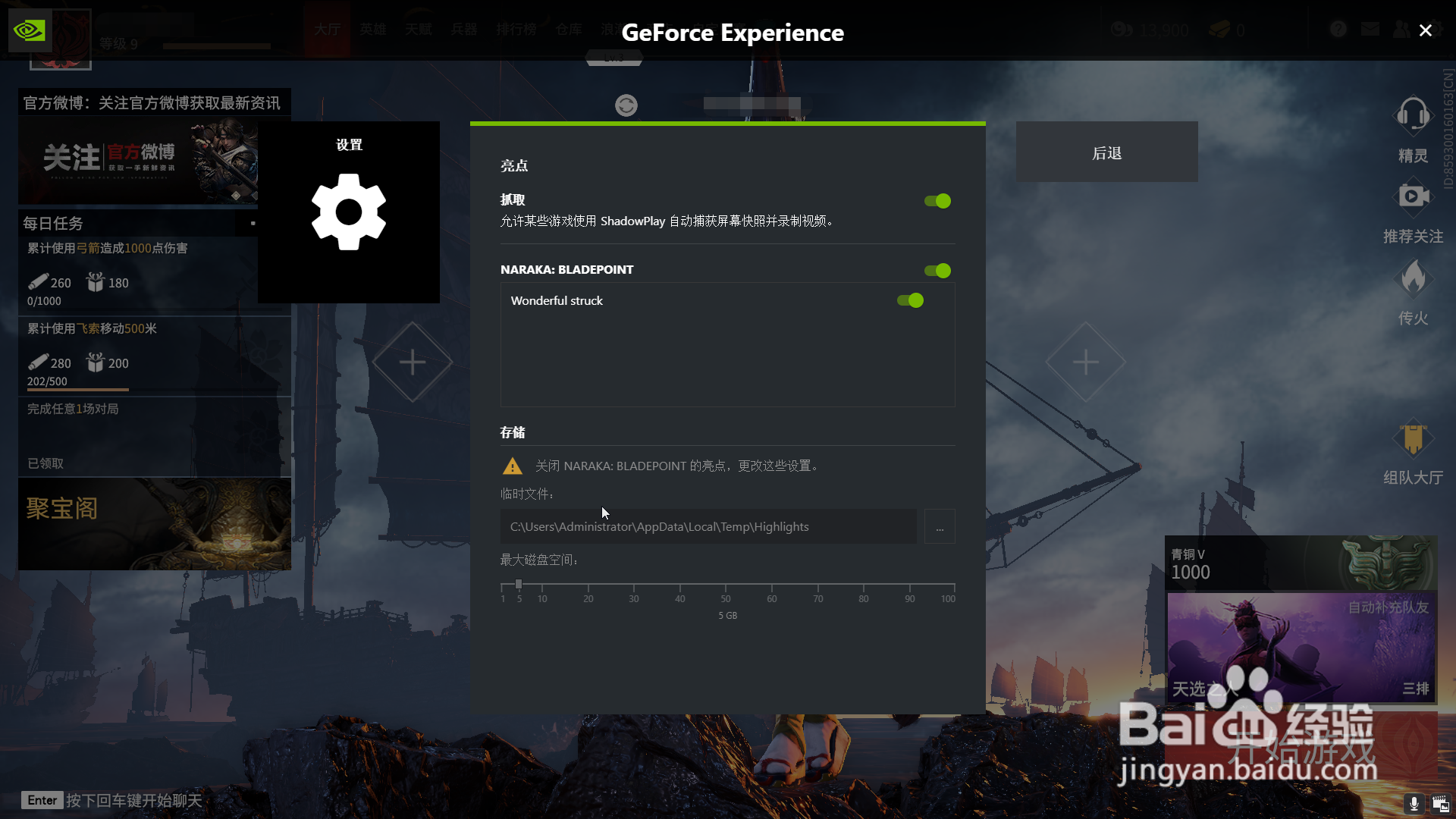Click the game help question-mark icon
The height and width of the screenshot is (819, 1456).
point(1338,29)
